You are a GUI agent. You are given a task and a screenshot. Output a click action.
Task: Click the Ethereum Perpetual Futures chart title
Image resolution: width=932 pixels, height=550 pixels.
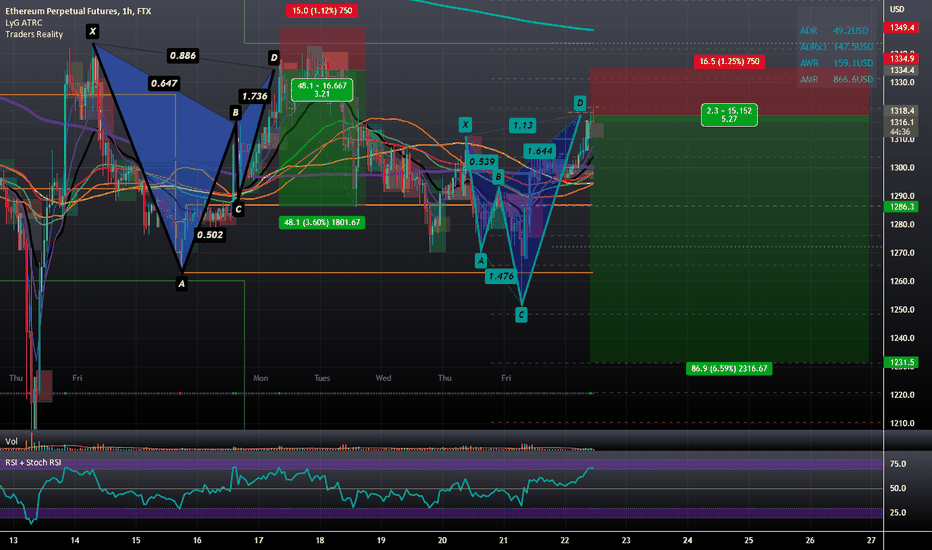click(78, 11)
